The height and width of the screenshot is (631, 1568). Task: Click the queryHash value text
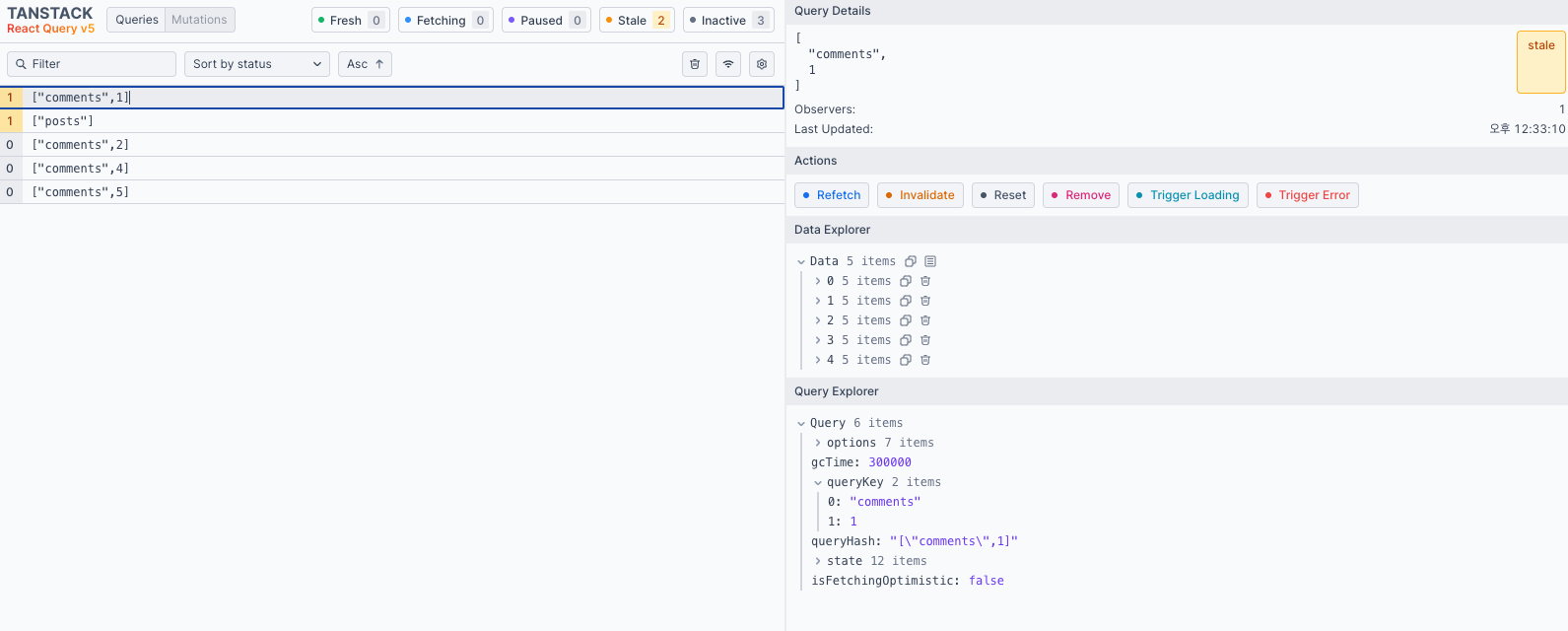pos(954,541)
